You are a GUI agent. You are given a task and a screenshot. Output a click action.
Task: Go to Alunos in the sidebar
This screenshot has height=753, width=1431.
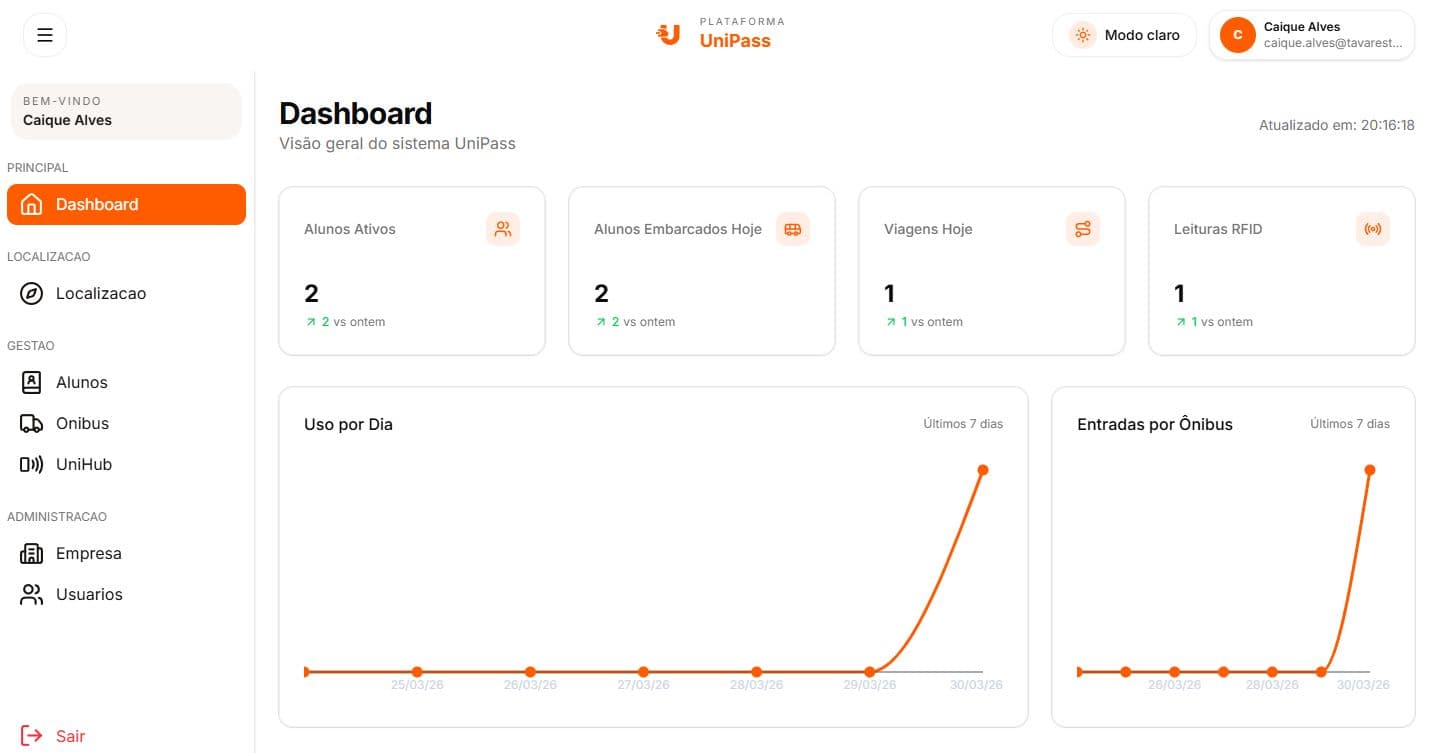[x=126, y=382]
